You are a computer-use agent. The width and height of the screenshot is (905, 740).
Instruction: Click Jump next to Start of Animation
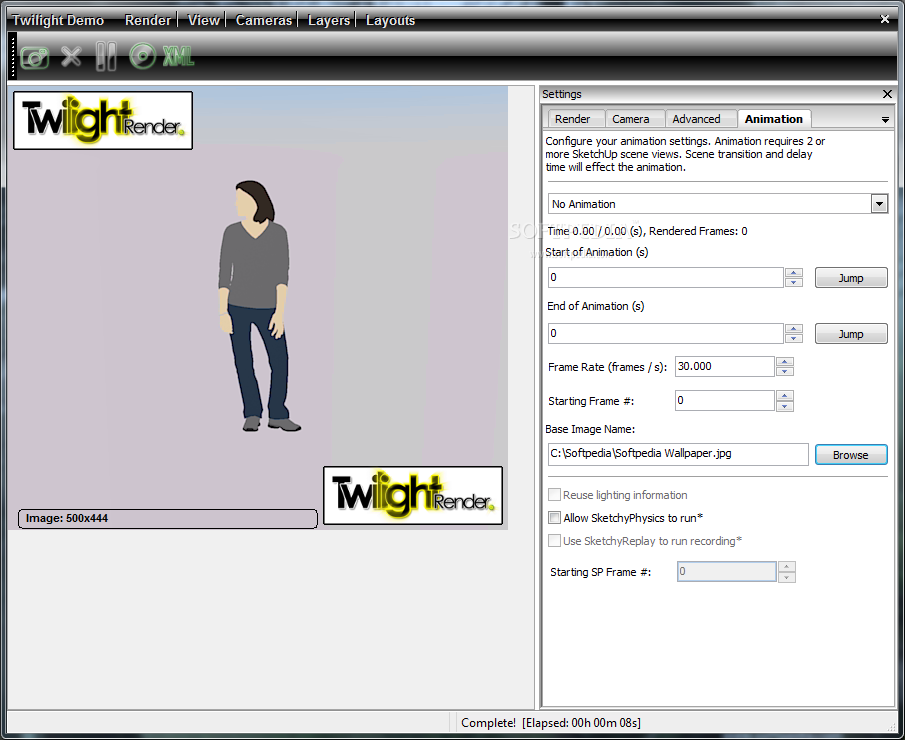pos(851,278)
